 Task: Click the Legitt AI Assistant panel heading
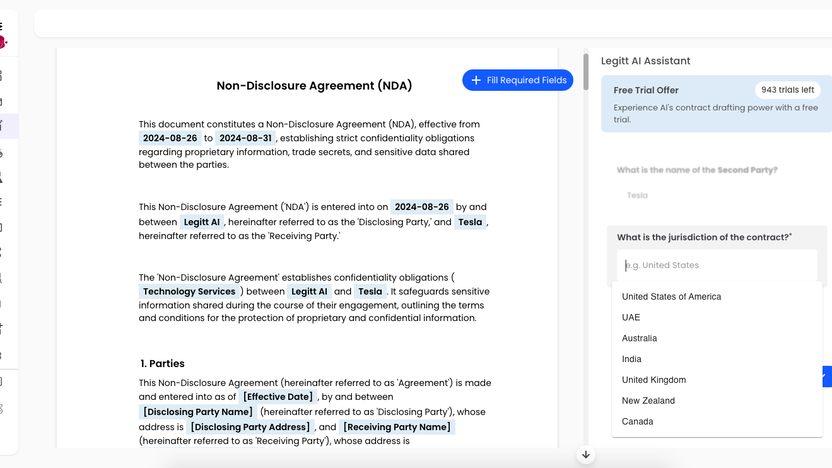[x=646, y=61]
